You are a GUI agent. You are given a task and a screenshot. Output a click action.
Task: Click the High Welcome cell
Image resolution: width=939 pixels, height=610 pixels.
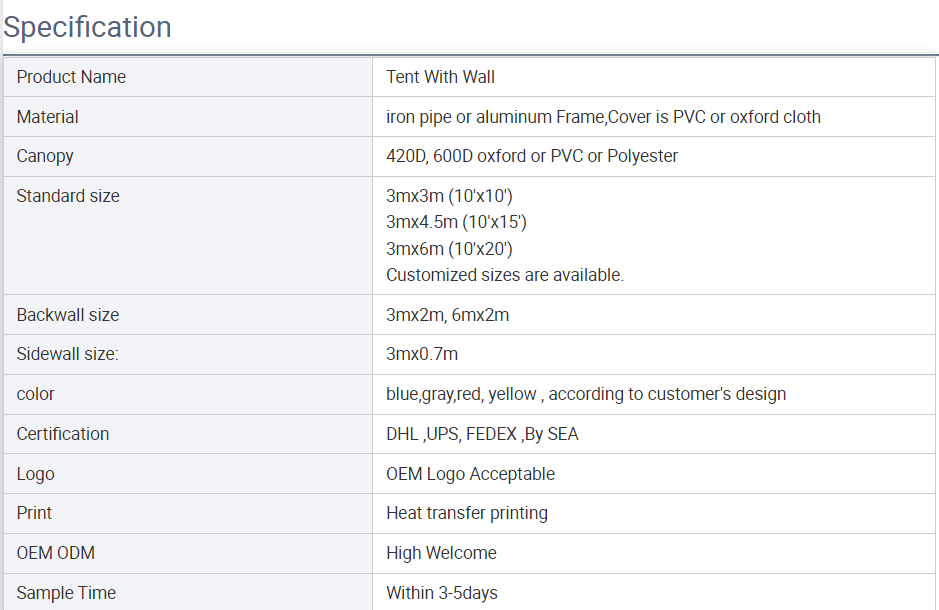[654, 553]
